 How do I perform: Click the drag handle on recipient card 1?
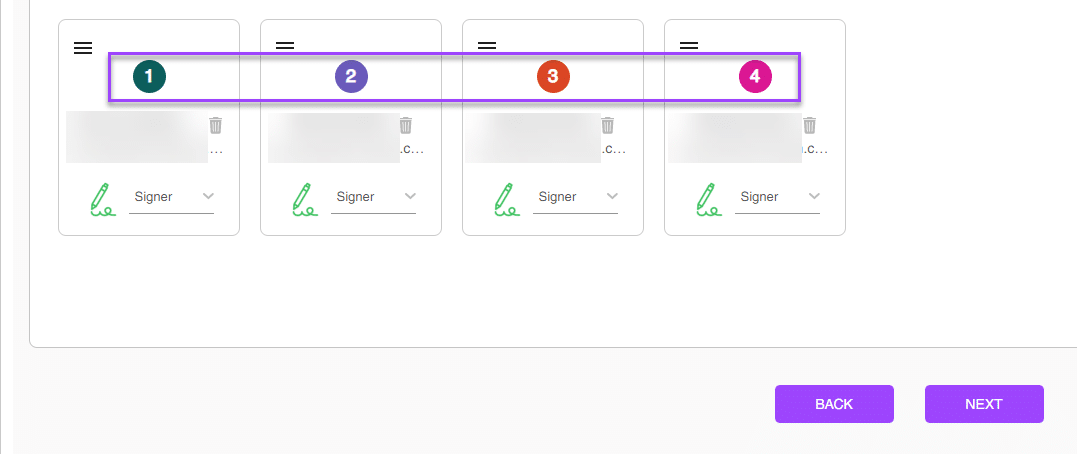(x=83, y=48)
